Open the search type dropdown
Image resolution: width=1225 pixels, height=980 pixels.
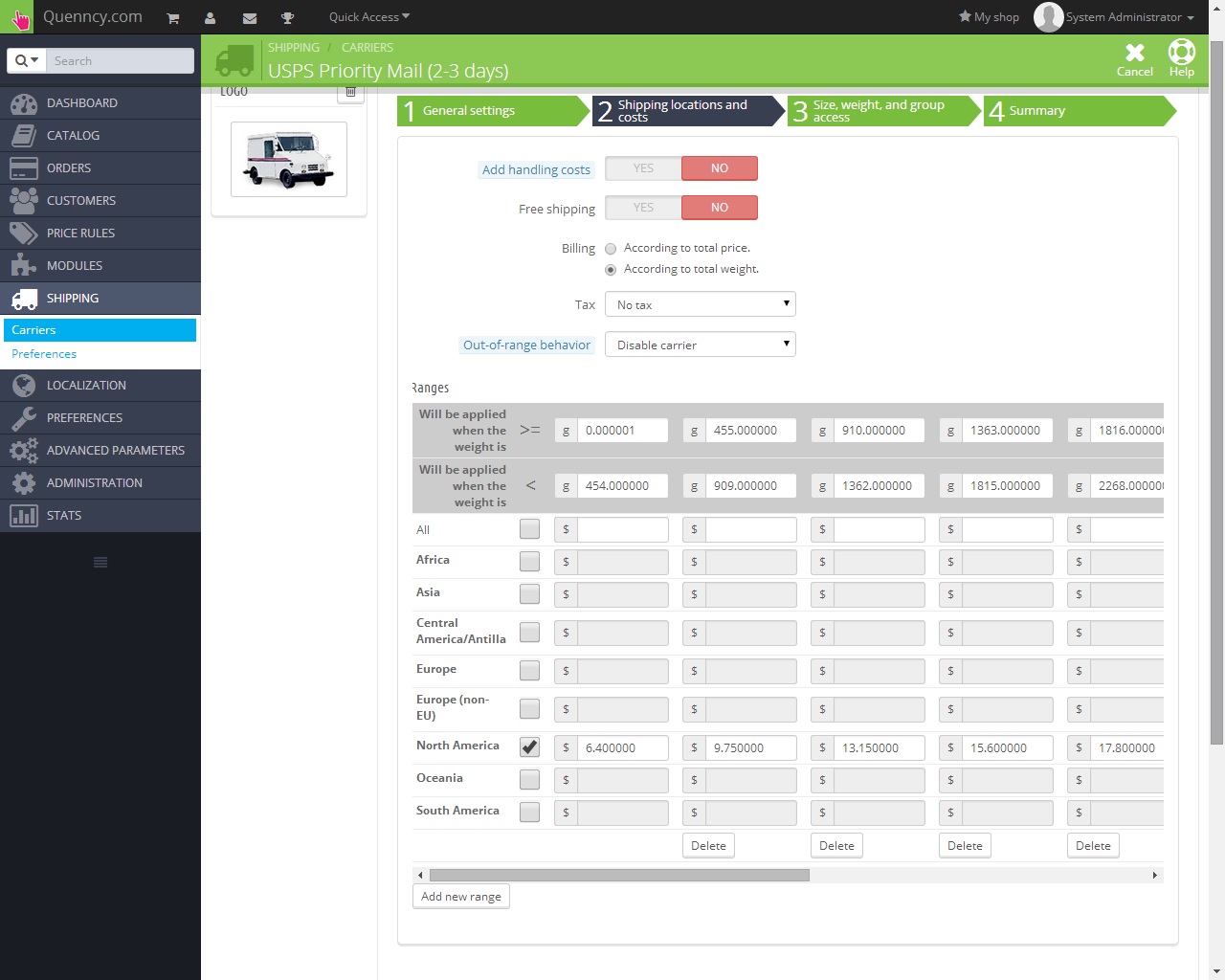pos(28,60)
